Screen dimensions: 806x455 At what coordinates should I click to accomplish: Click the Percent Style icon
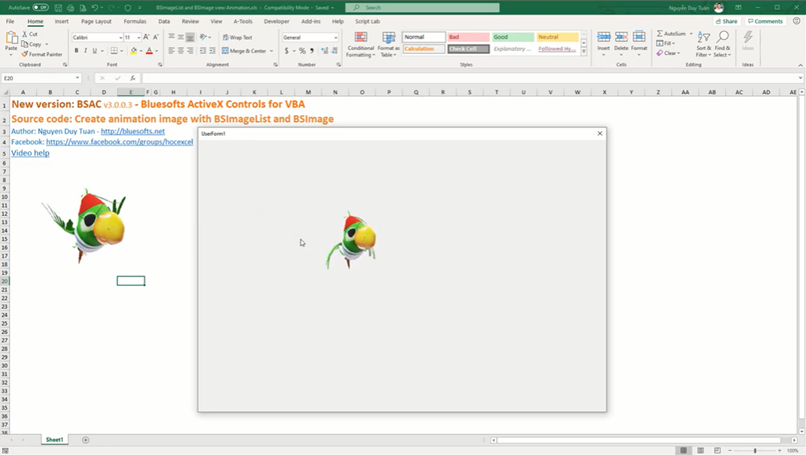(x=302, y=51)
